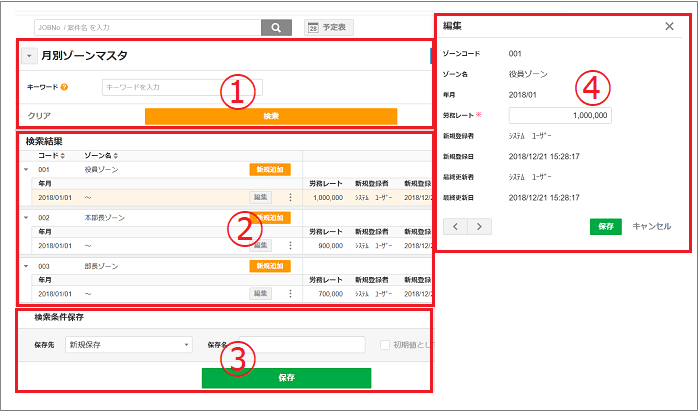Sort results by コード column
The width and height of the screenshot is (700, 414).
coord(52,155)
